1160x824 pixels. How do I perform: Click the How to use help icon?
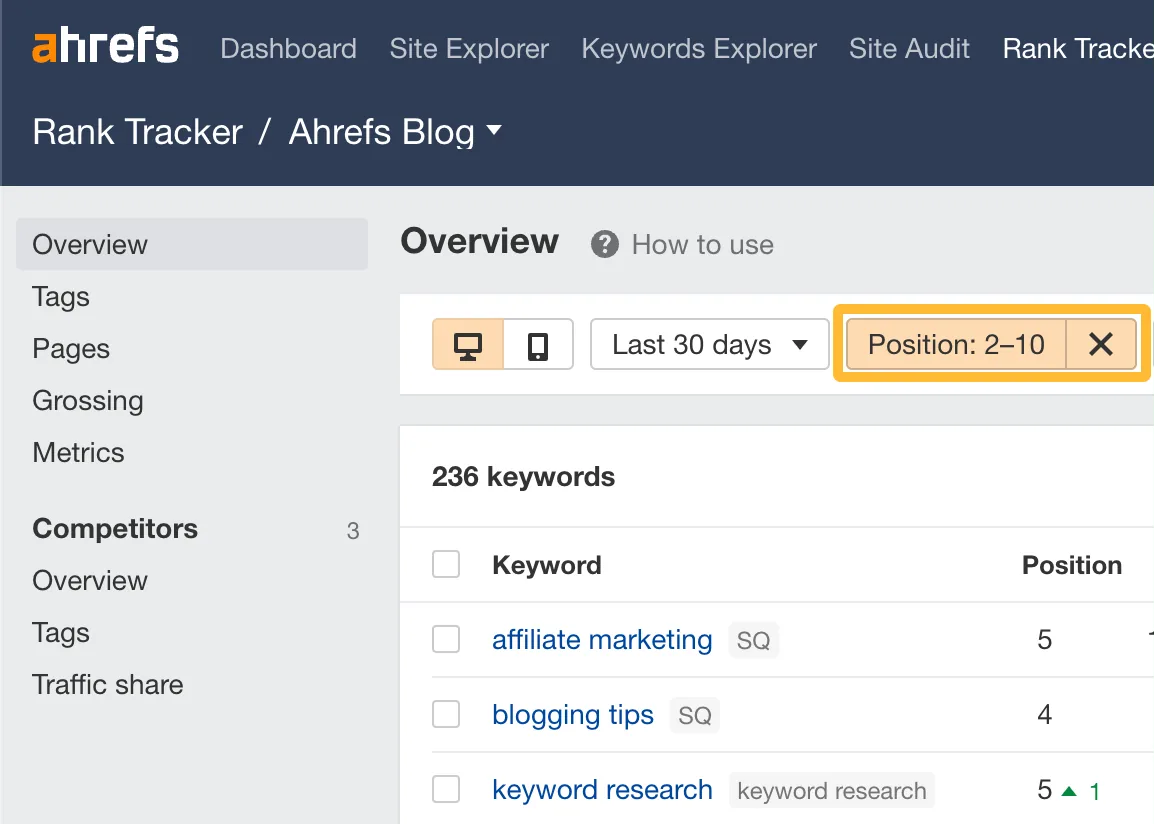pos(604,244)
